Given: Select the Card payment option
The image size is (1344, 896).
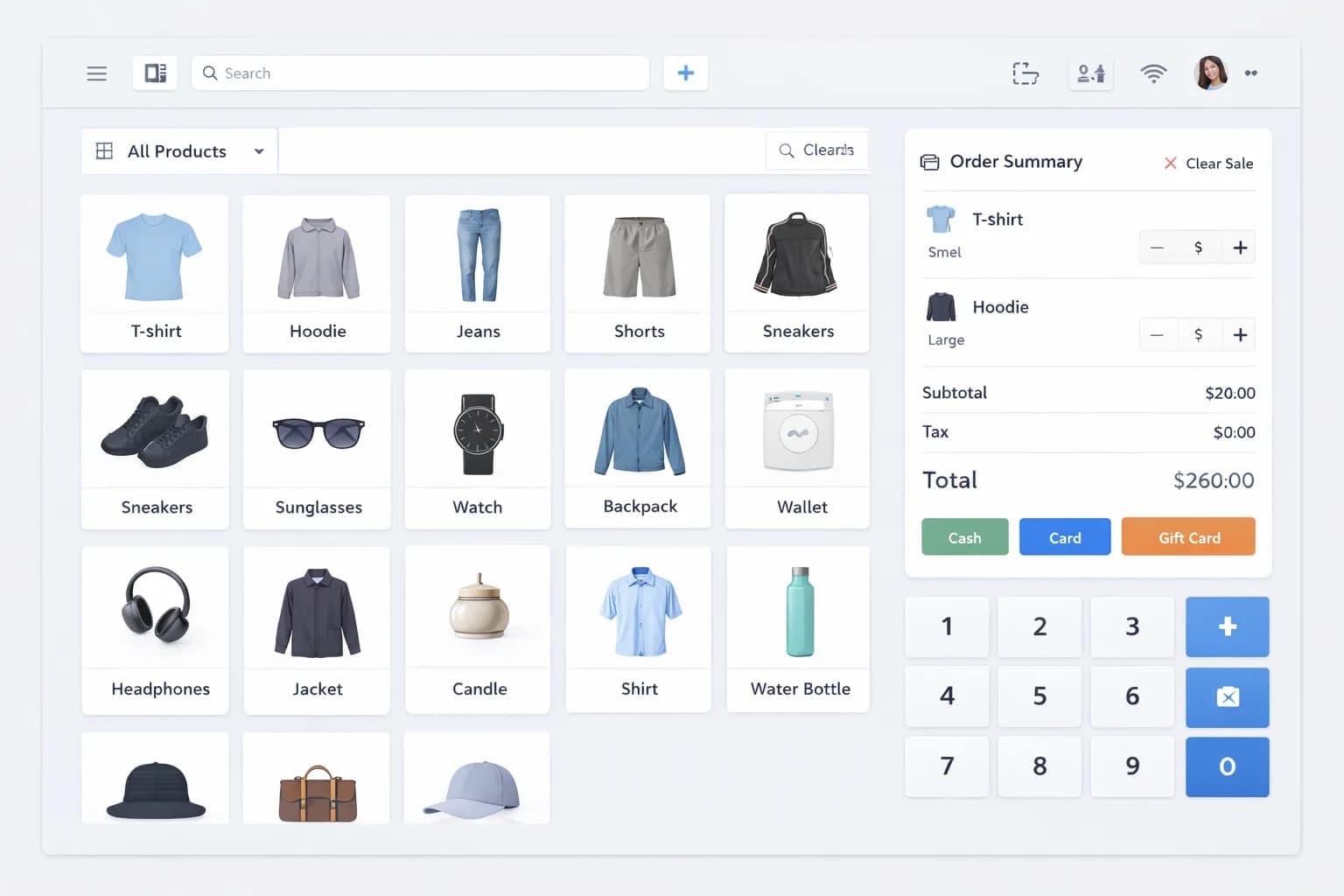Looking at the screenshot, I should point(1064,536).
